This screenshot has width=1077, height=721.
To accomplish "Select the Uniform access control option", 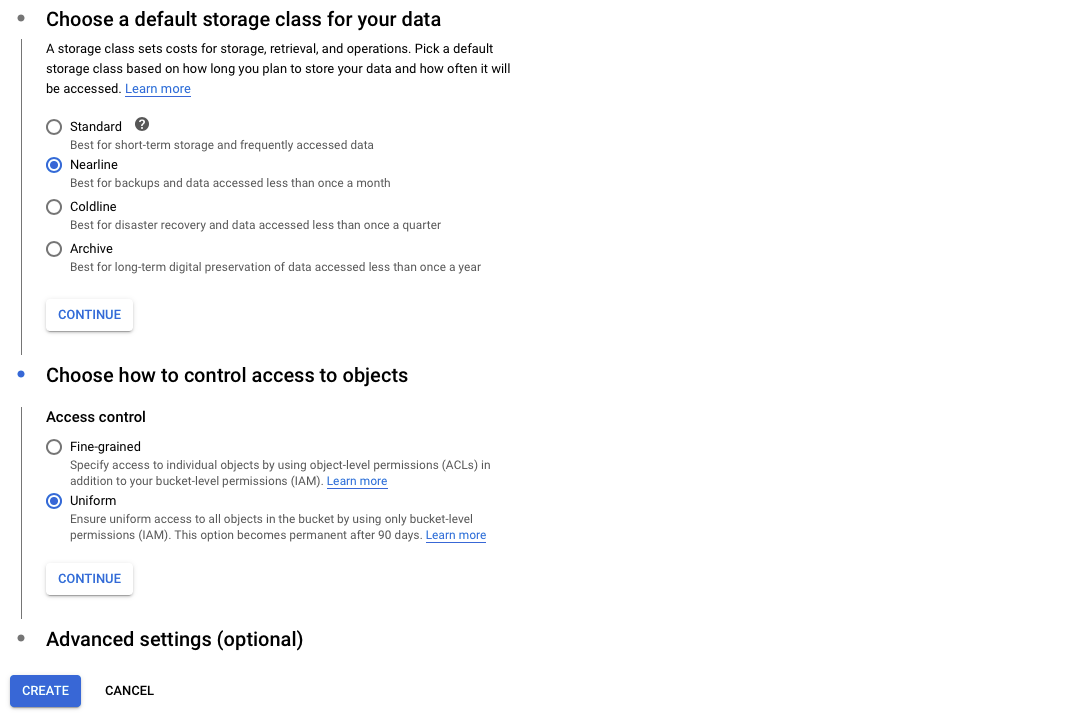I will click(54, 501).
